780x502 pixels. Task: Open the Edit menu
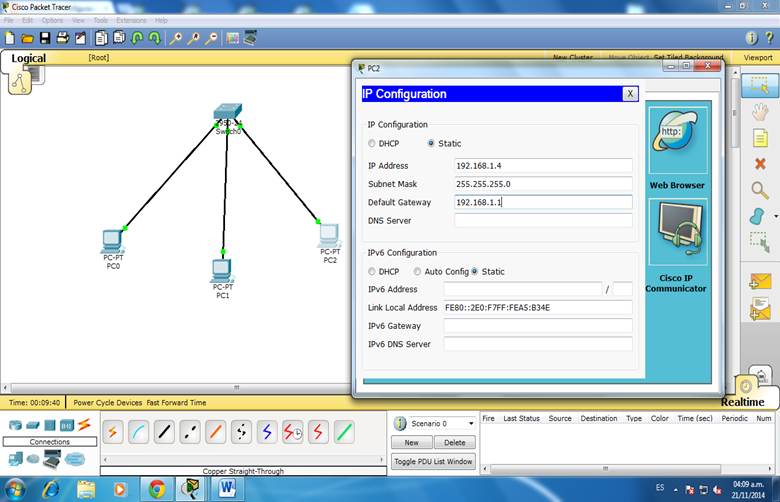click(x=27, y=20)
